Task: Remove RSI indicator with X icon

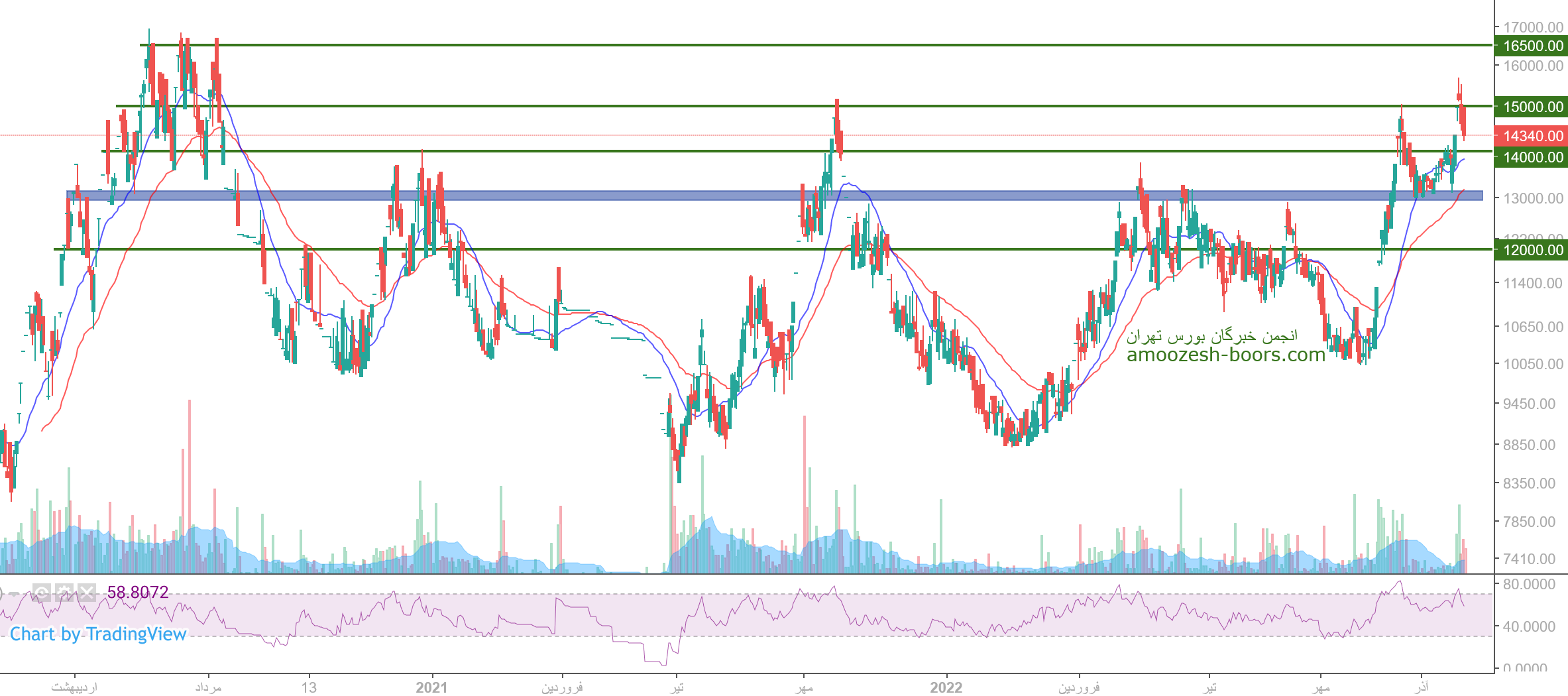Action: tap(87, 592)
